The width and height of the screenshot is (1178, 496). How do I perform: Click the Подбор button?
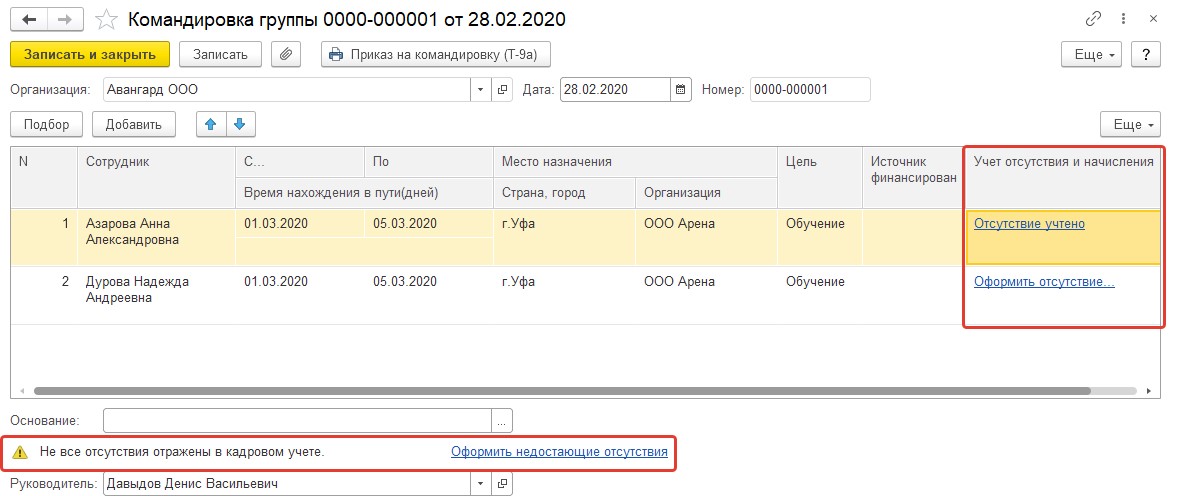pyautogui.click(x=47, y=125)
